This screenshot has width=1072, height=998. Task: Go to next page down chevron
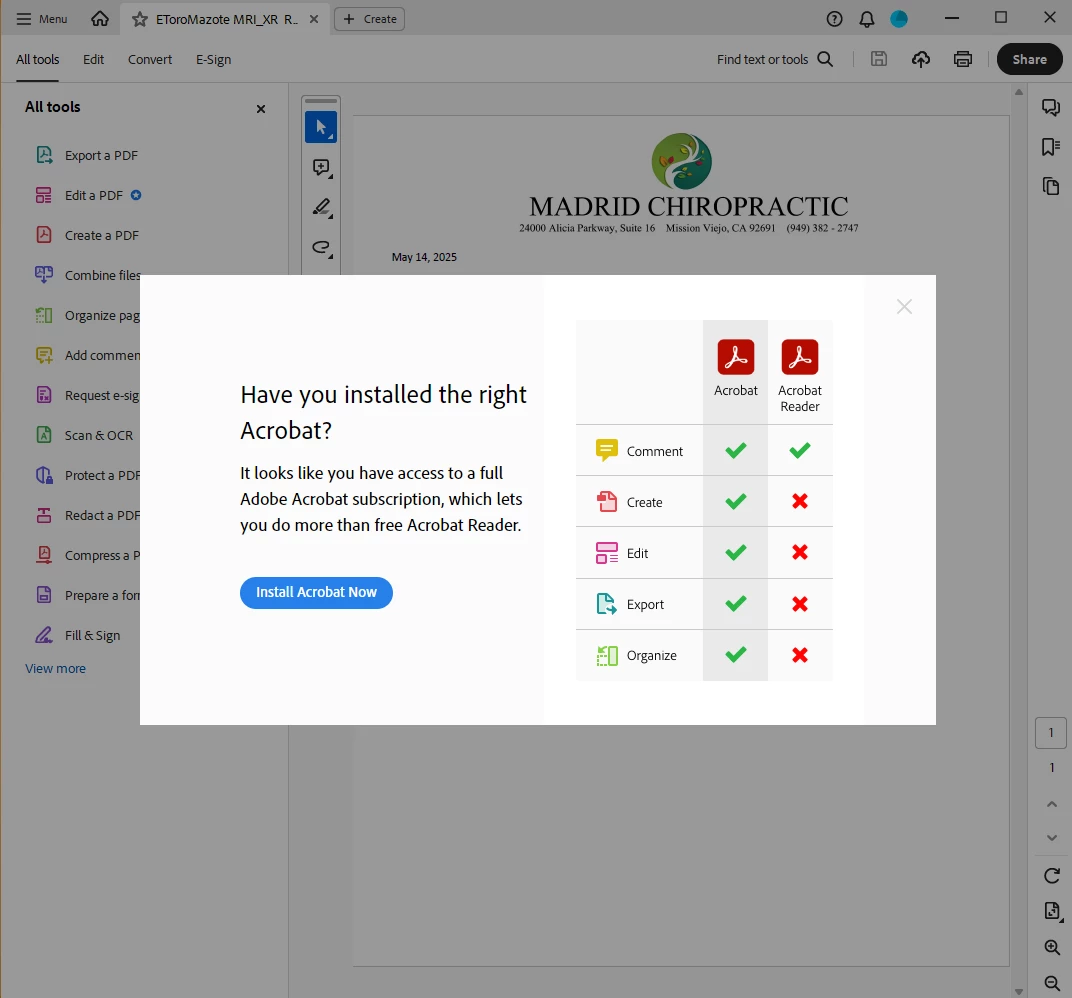(x=1051, y=837)
